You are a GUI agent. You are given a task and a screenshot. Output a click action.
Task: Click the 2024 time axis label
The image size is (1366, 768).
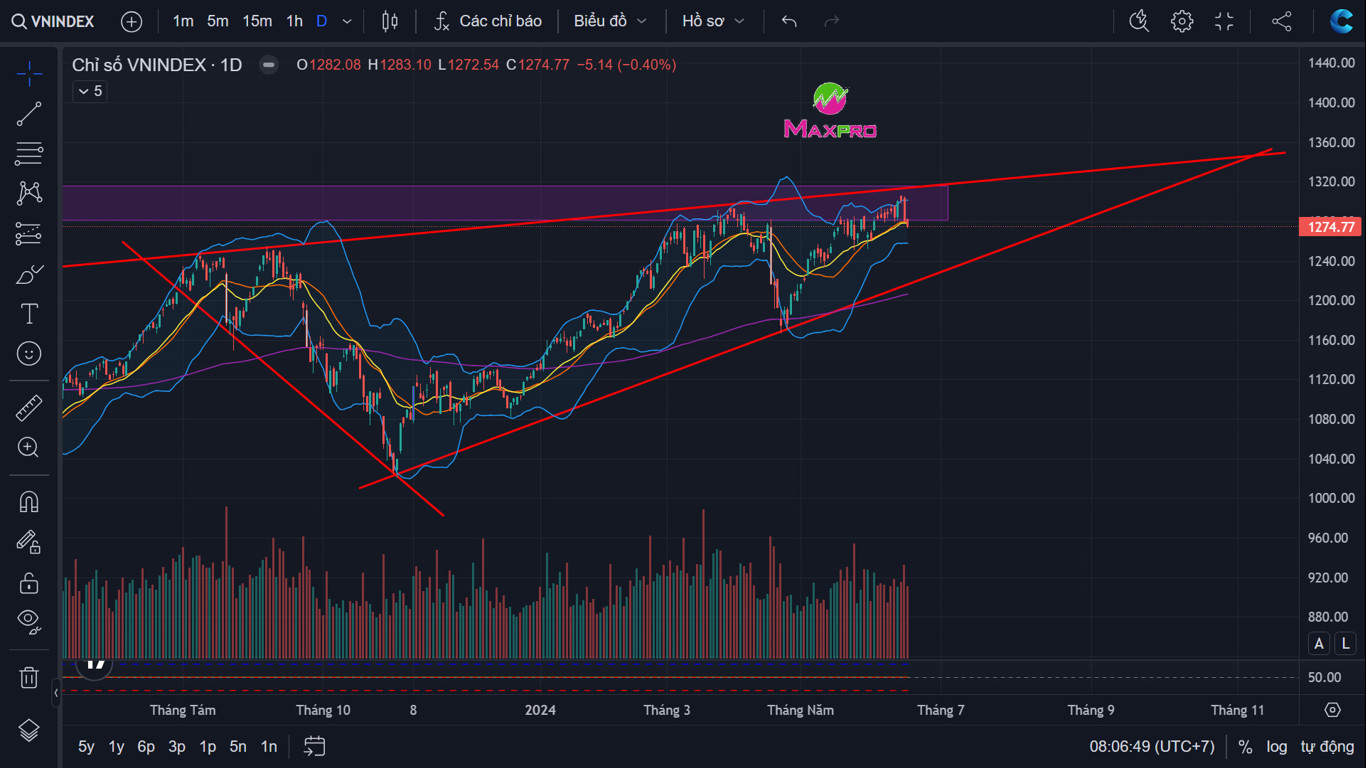point(541,710)
